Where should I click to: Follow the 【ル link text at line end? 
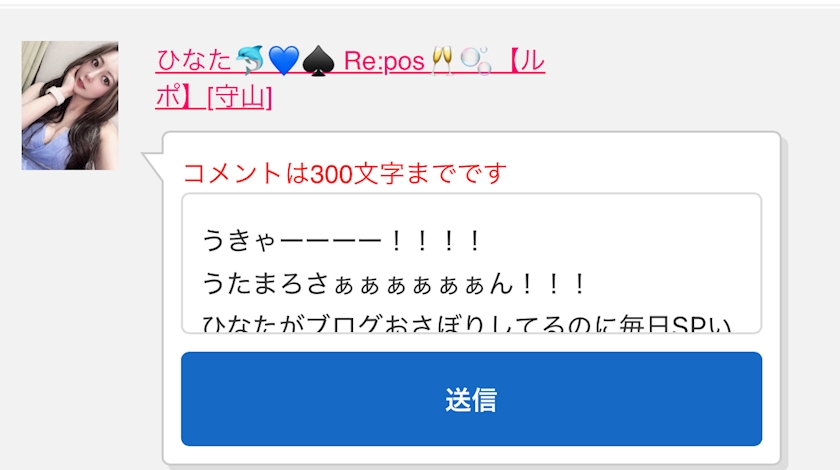click(x=526, y=61)
